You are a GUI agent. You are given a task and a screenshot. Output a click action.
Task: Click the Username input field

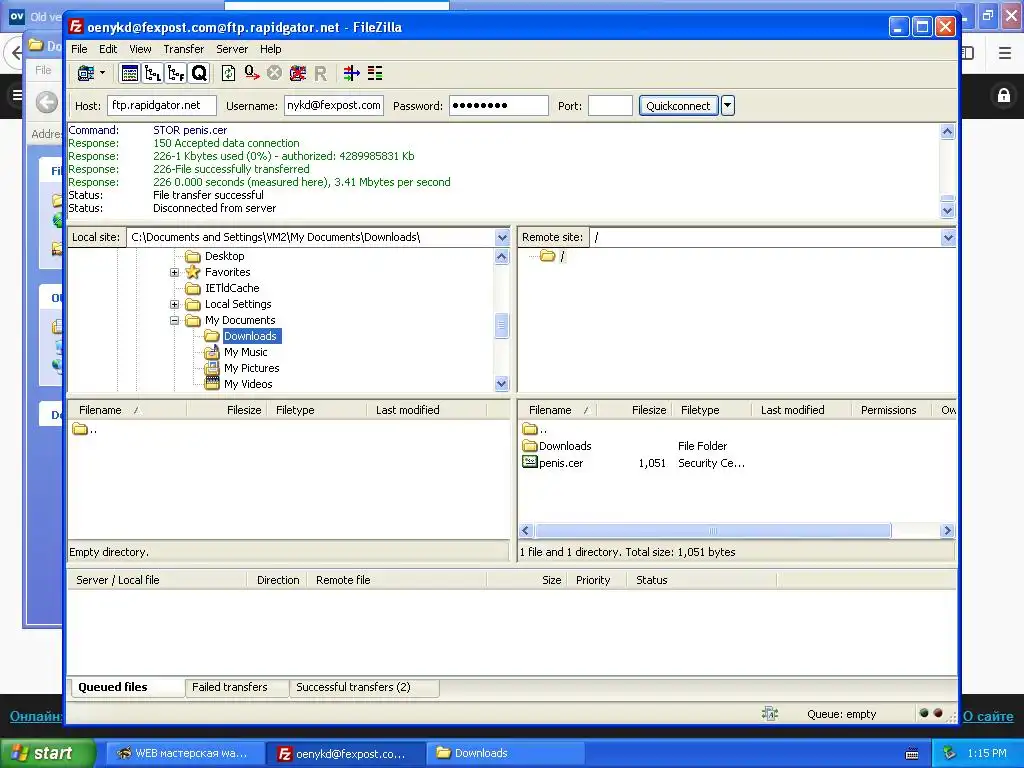(334, 105)
